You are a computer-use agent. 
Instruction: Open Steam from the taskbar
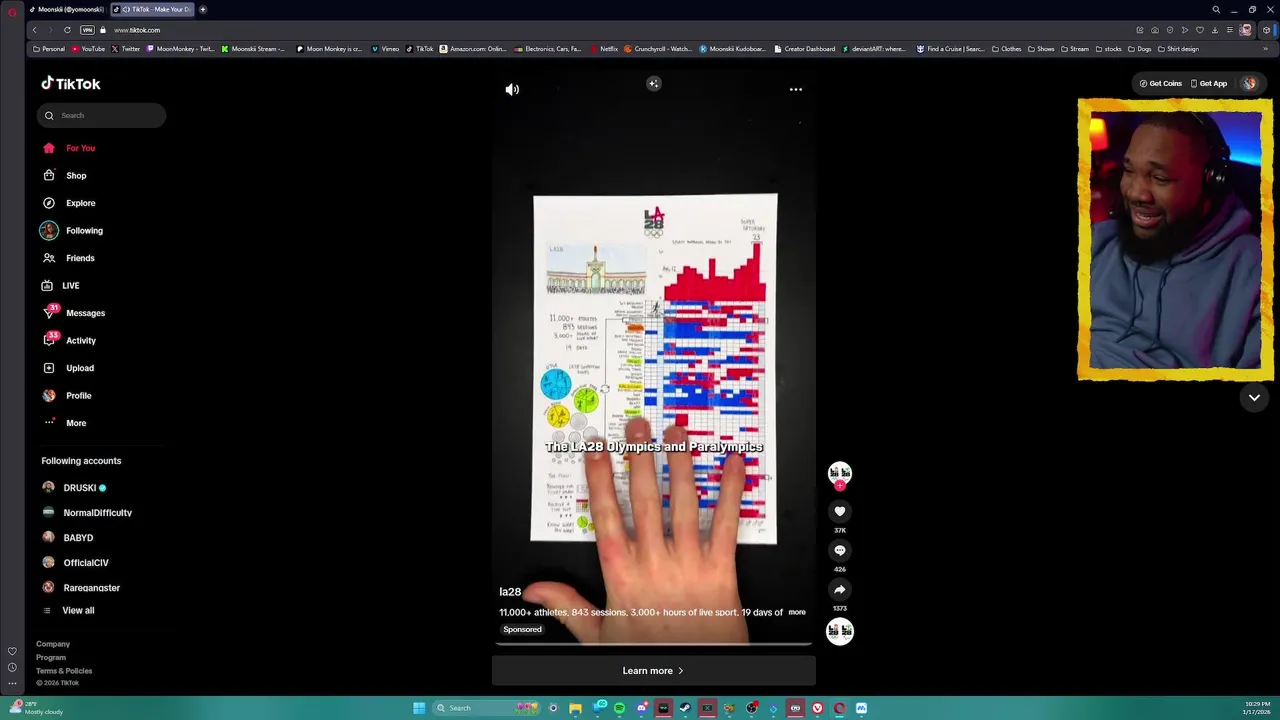tap(685, 708)
